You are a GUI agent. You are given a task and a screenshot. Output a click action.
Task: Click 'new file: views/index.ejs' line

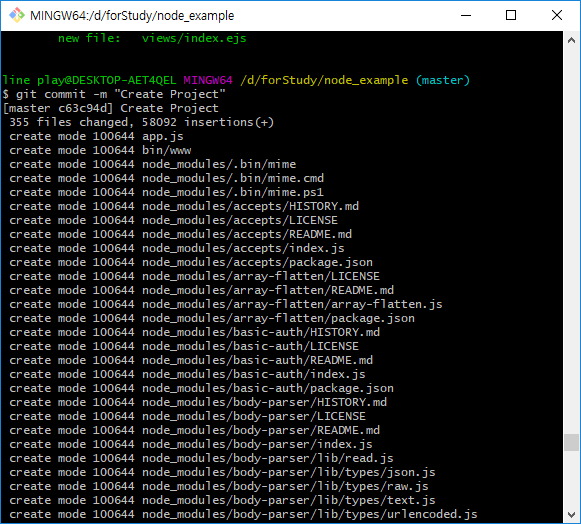(x=152, y=38)
